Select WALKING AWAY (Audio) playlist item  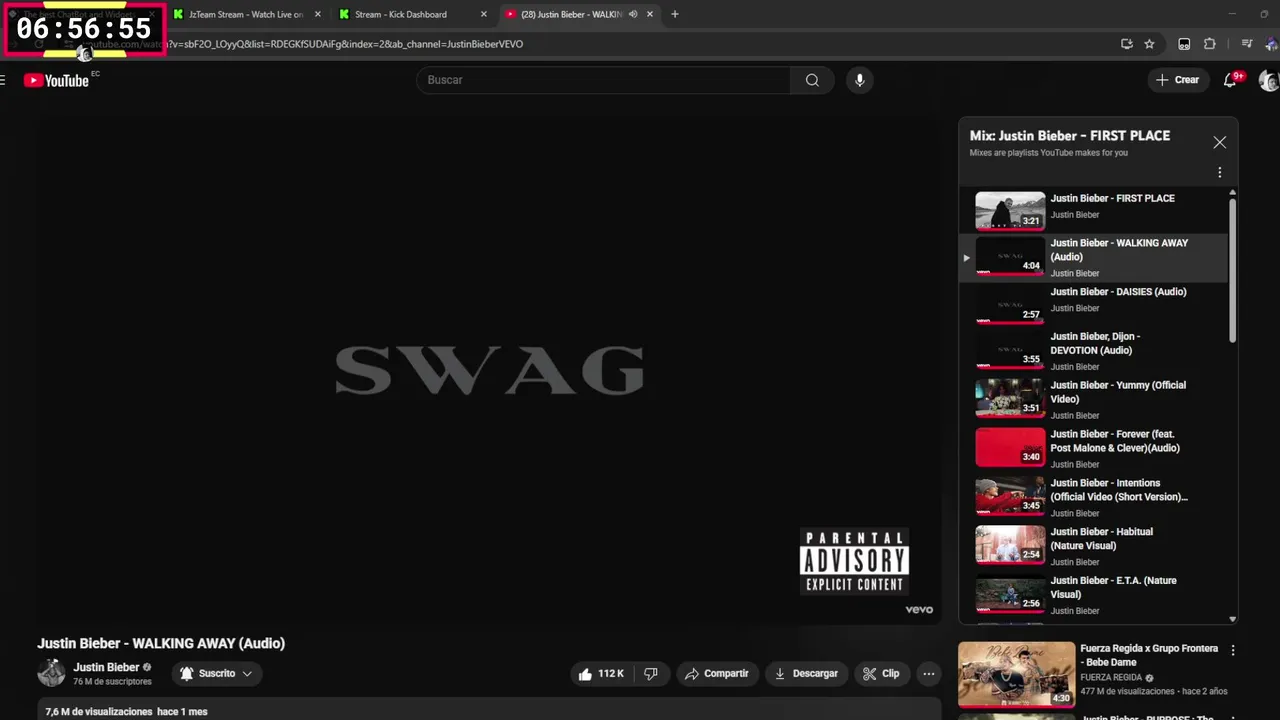tap(1093, 258)
